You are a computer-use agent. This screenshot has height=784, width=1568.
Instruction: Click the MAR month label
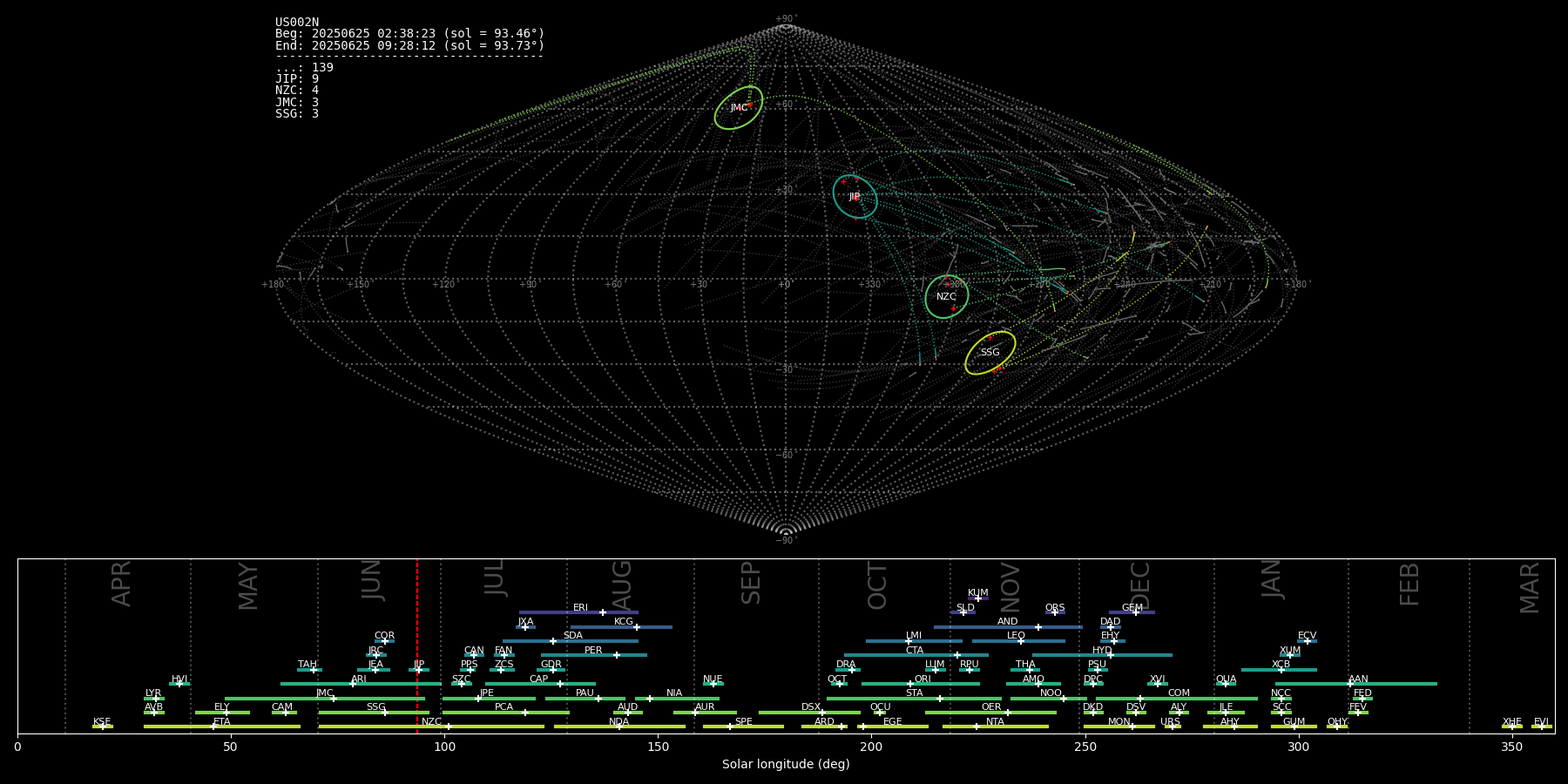[1530, 588]
